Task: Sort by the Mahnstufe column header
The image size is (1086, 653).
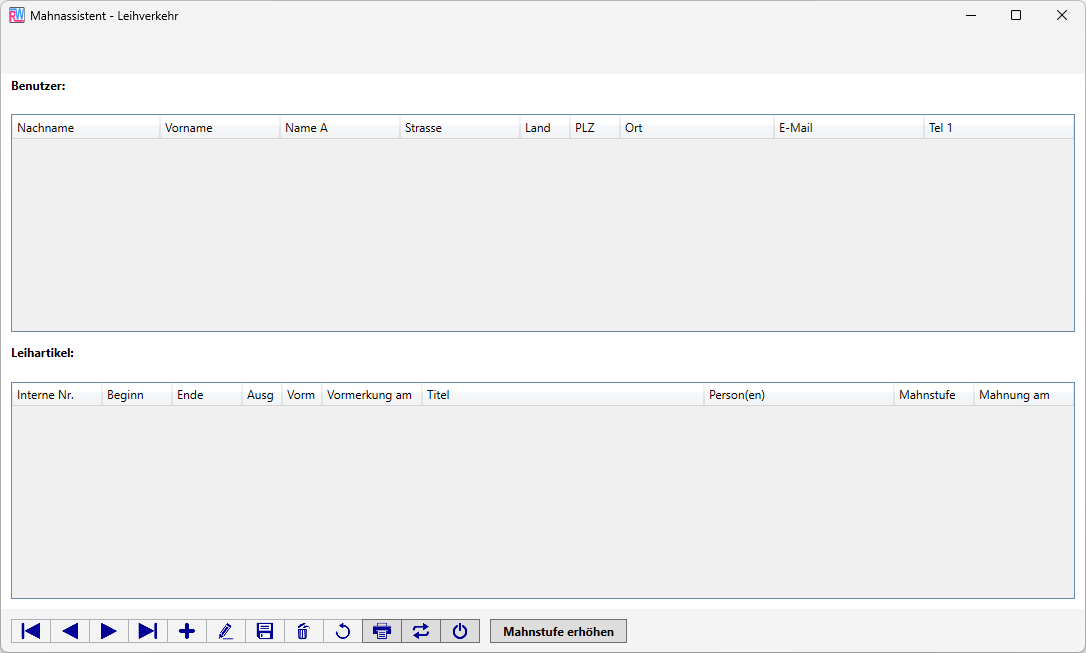Action: coord(934,395)
